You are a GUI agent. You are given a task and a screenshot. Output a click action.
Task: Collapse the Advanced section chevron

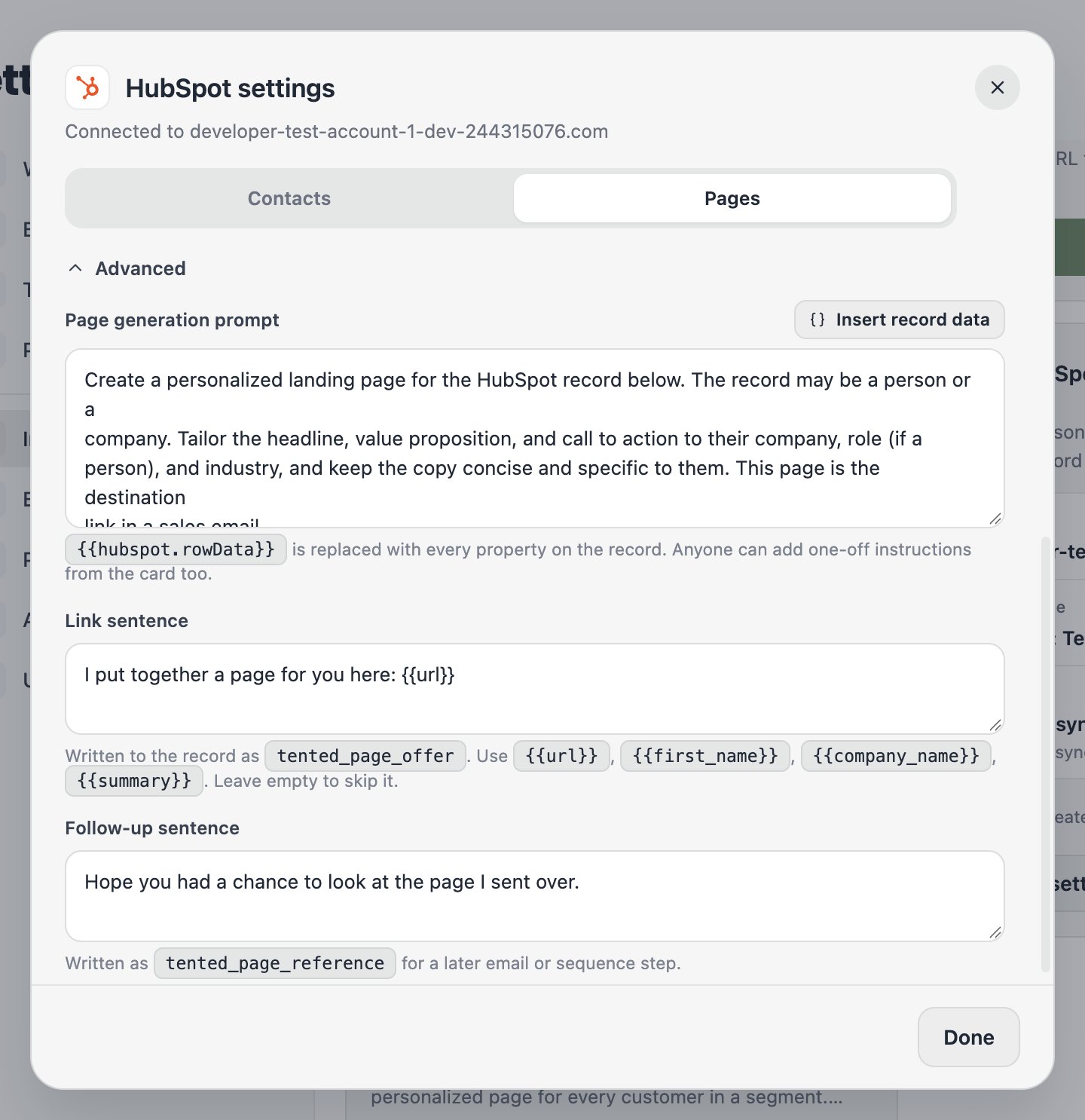[75, 268]
